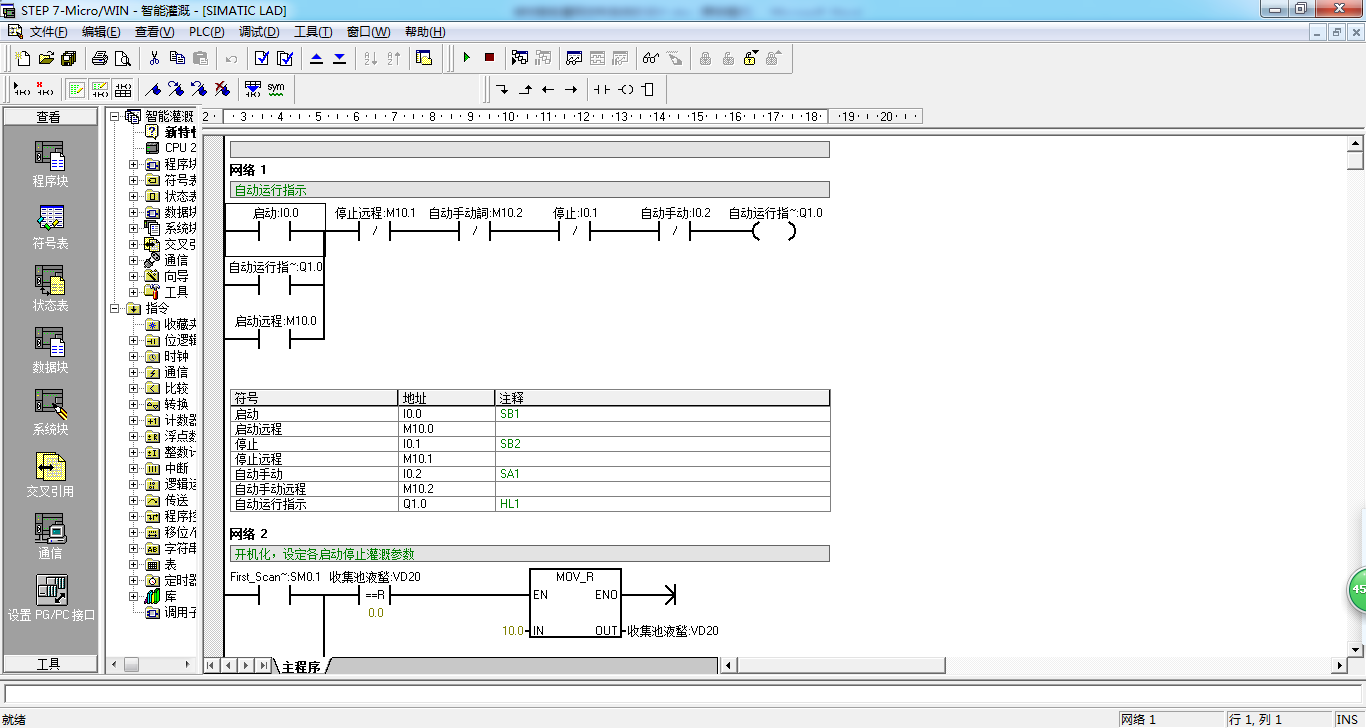Click the 启动:I0.0 contact in network 1
This screenshot has height=728, width=1366.
pos(275,232)
